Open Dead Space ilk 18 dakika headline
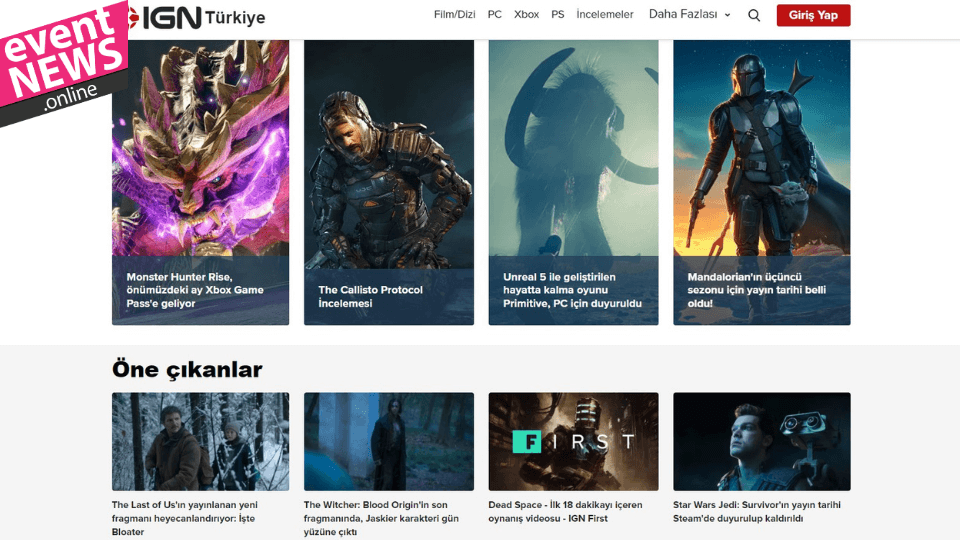Viewport: 960px width, 540px height. coord(565,511)
